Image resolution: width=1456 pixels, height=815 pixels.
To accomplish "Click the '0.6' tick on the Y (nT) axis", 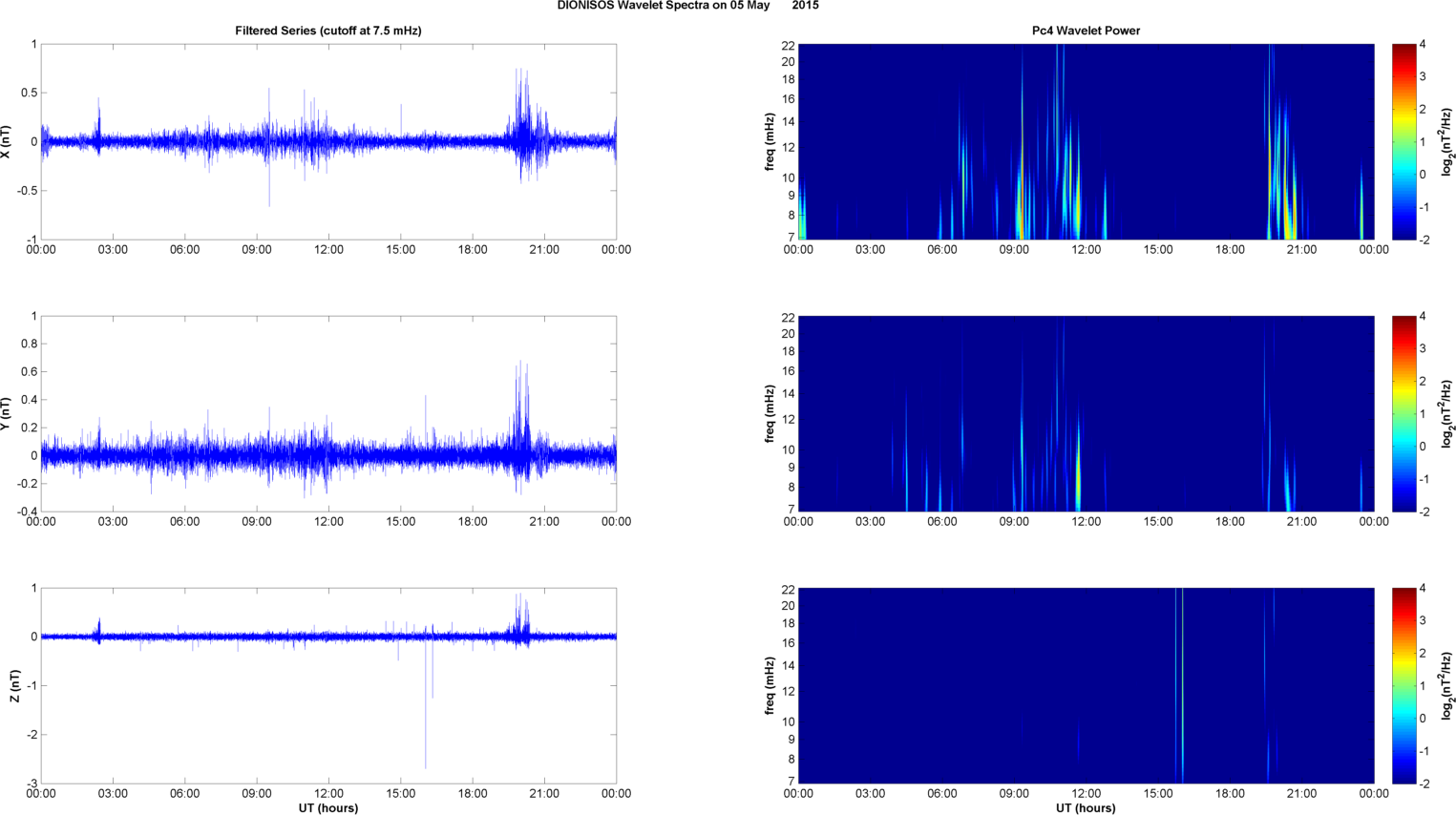I will [x=29, y=371].
